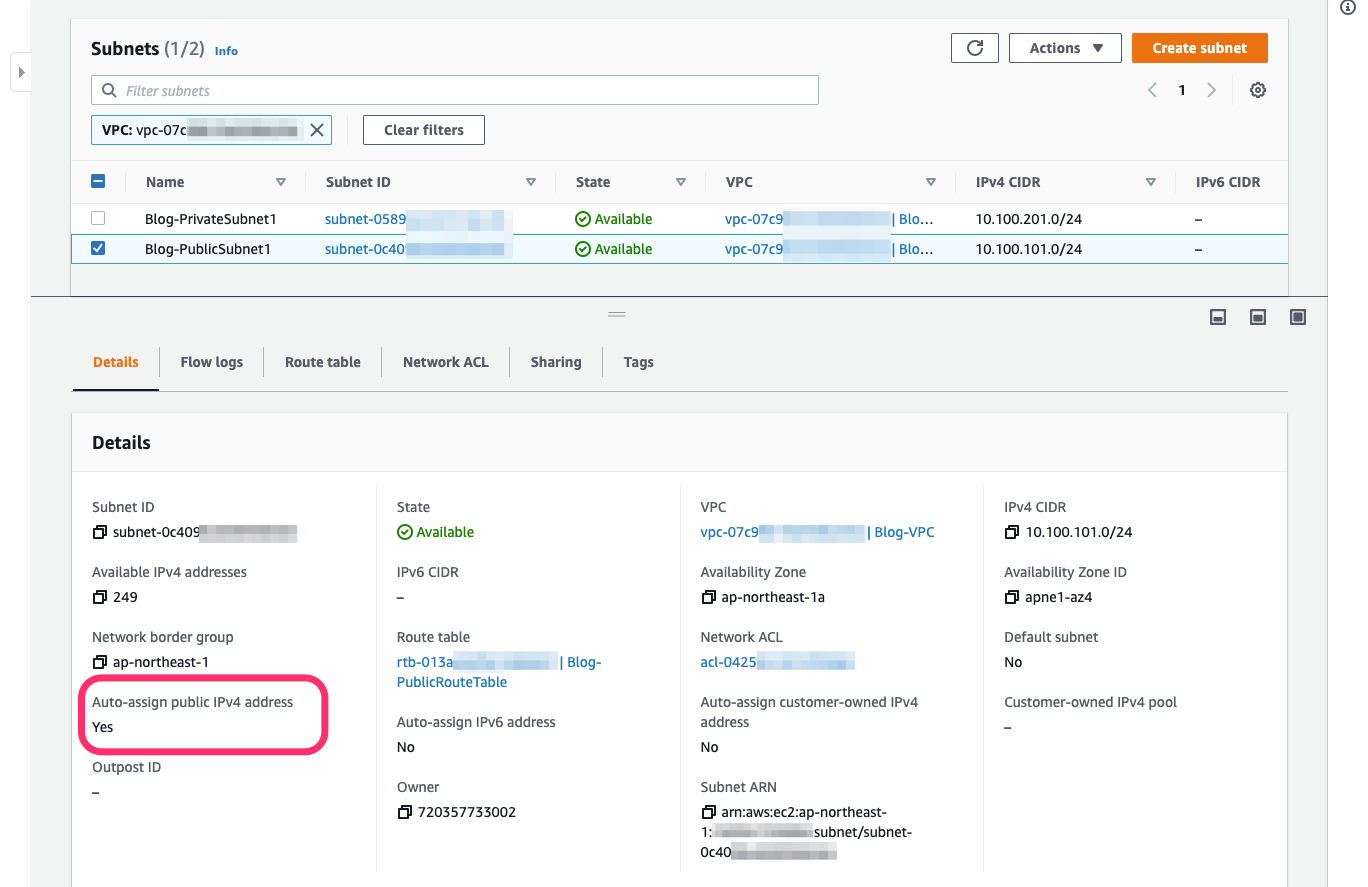Viewport: 1368px width, 887px height.
Task: Focus the Filter subnets search field
Action: click(x=455, y=90)
